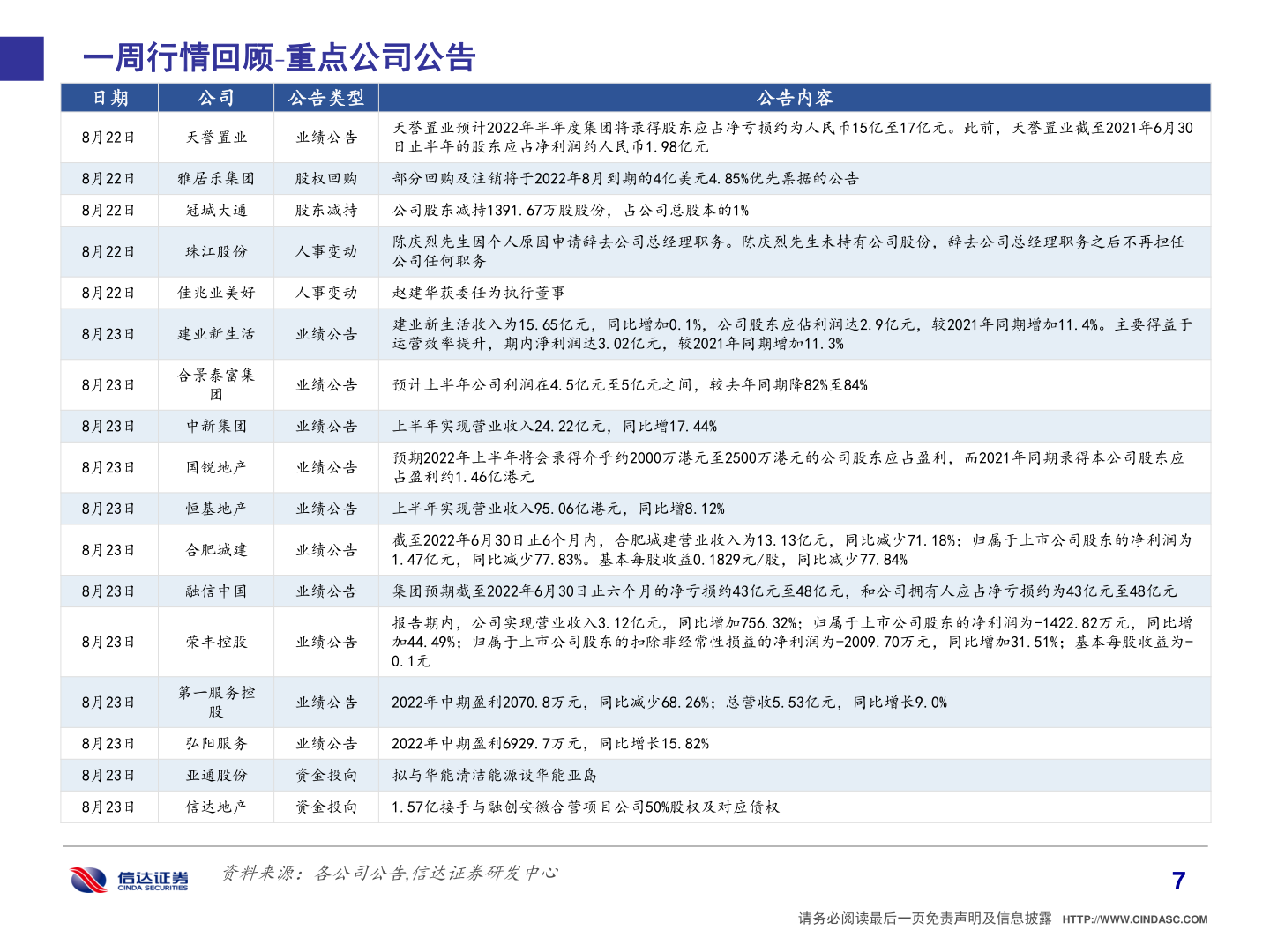
Task: Select the 融信中国 row
Action: pyautogui.click(x=217, y=591)
